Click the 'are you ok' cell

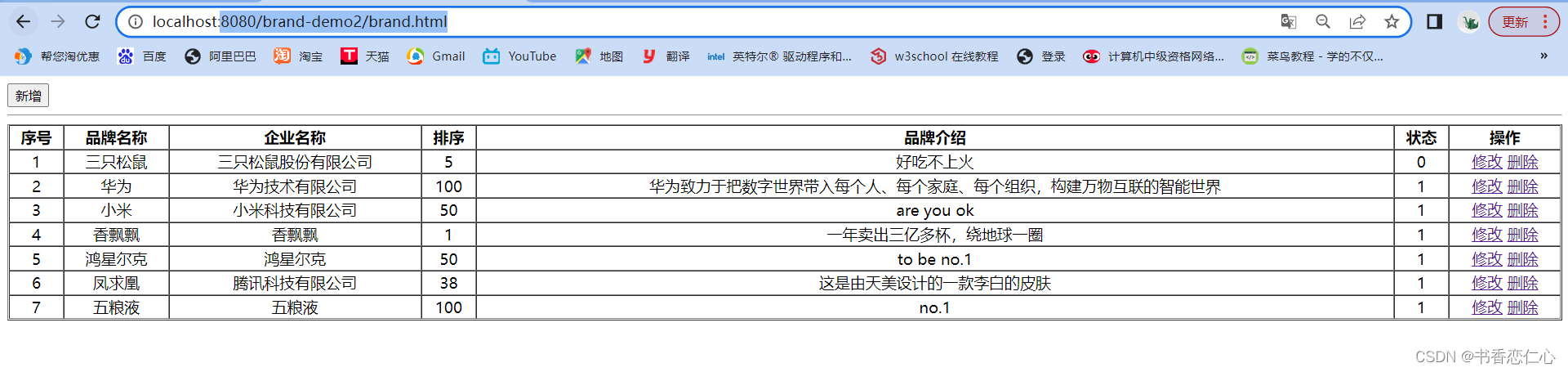pos(935,210)
